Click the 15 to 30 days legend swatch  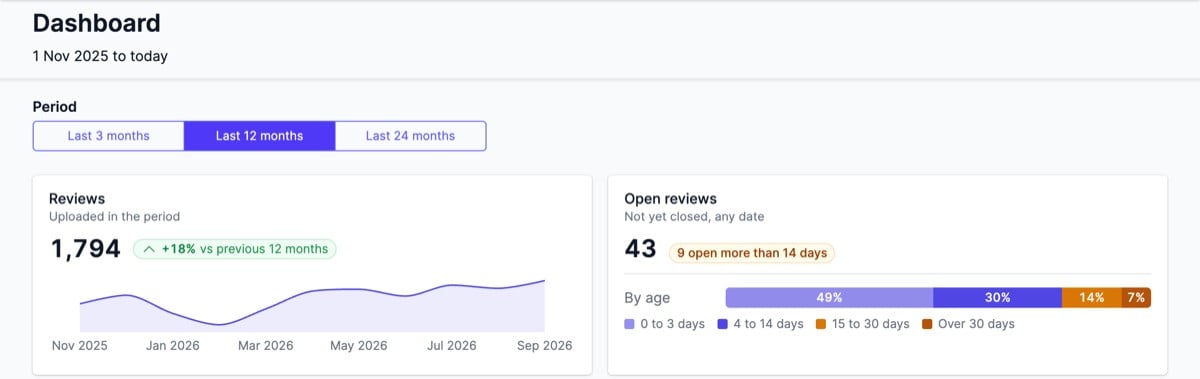tap(820, 324)
